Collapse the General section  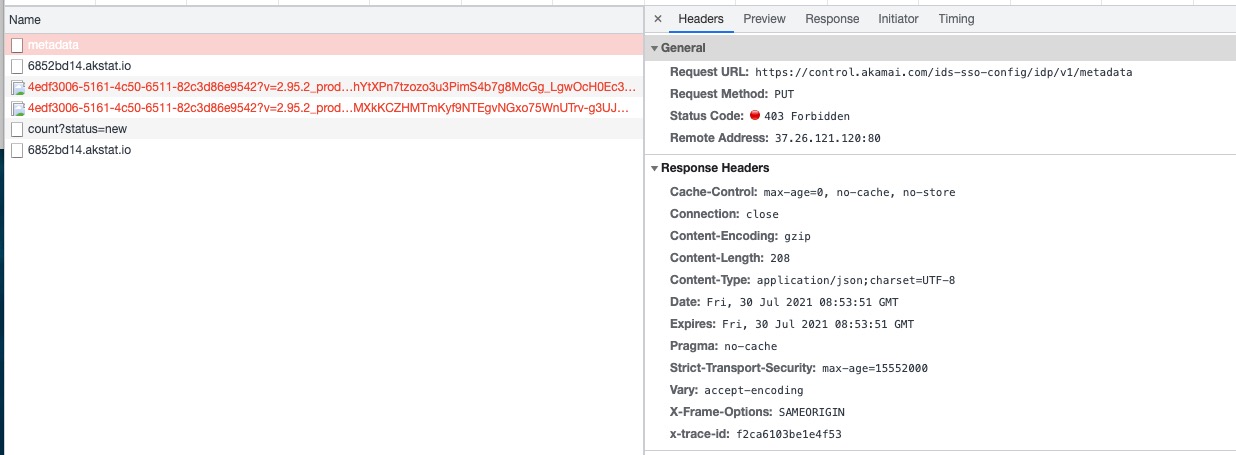(655, 48)
